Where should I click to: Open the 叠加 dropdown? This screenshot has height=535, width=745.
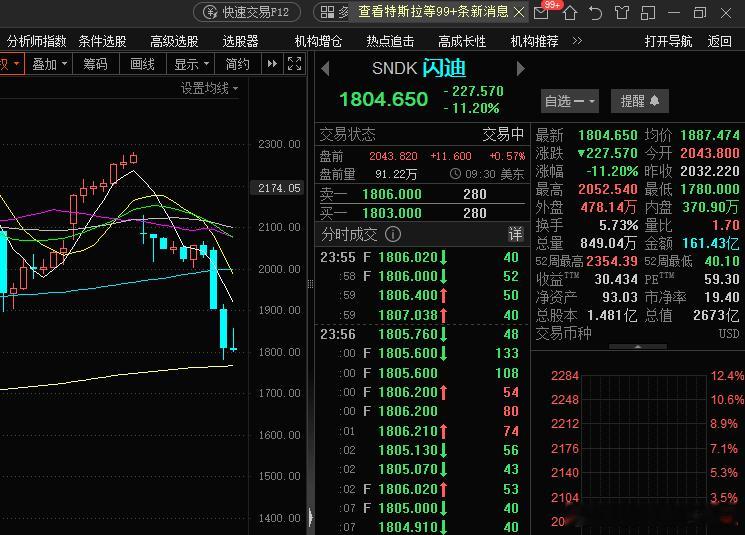point(49,64)
